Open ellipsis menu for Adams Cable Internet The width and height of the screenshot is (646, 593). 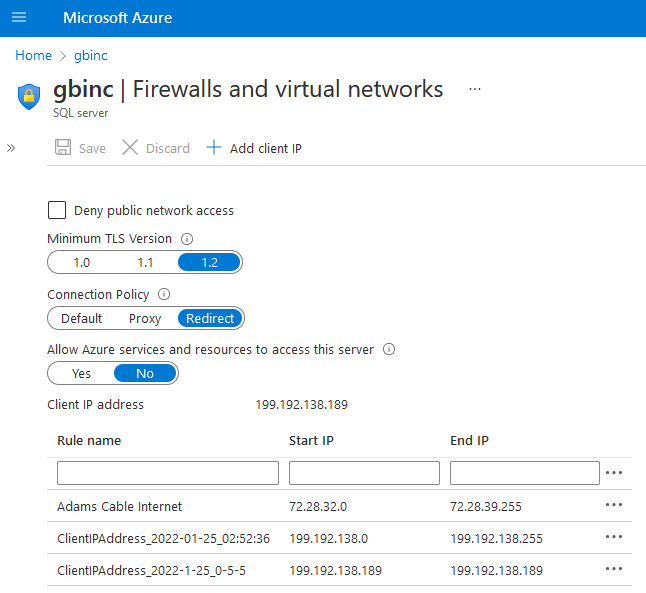coord(614,505)
